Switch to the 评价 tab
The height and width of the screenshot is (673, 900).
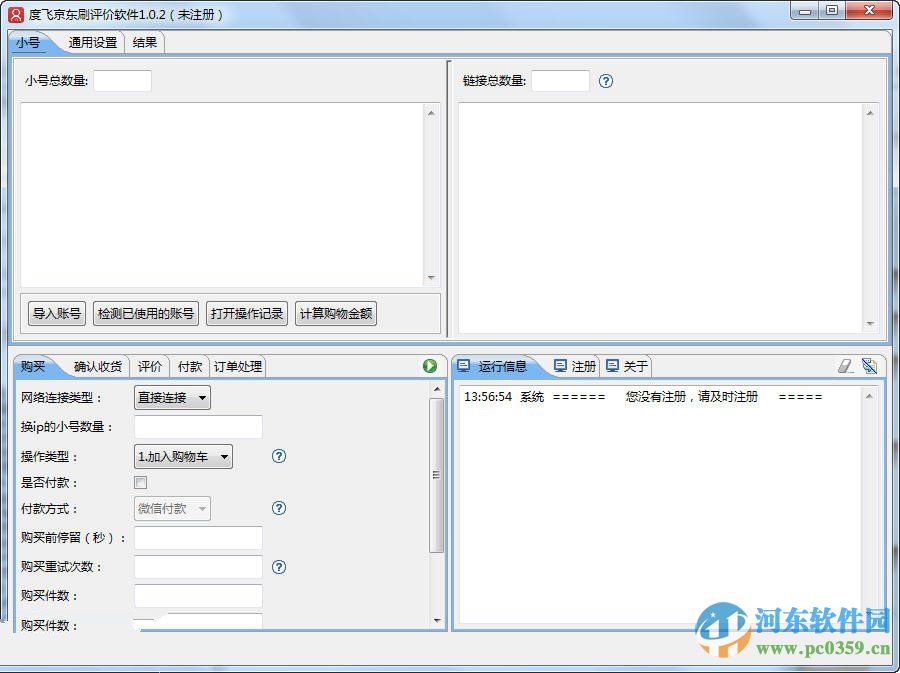(150, 366)
